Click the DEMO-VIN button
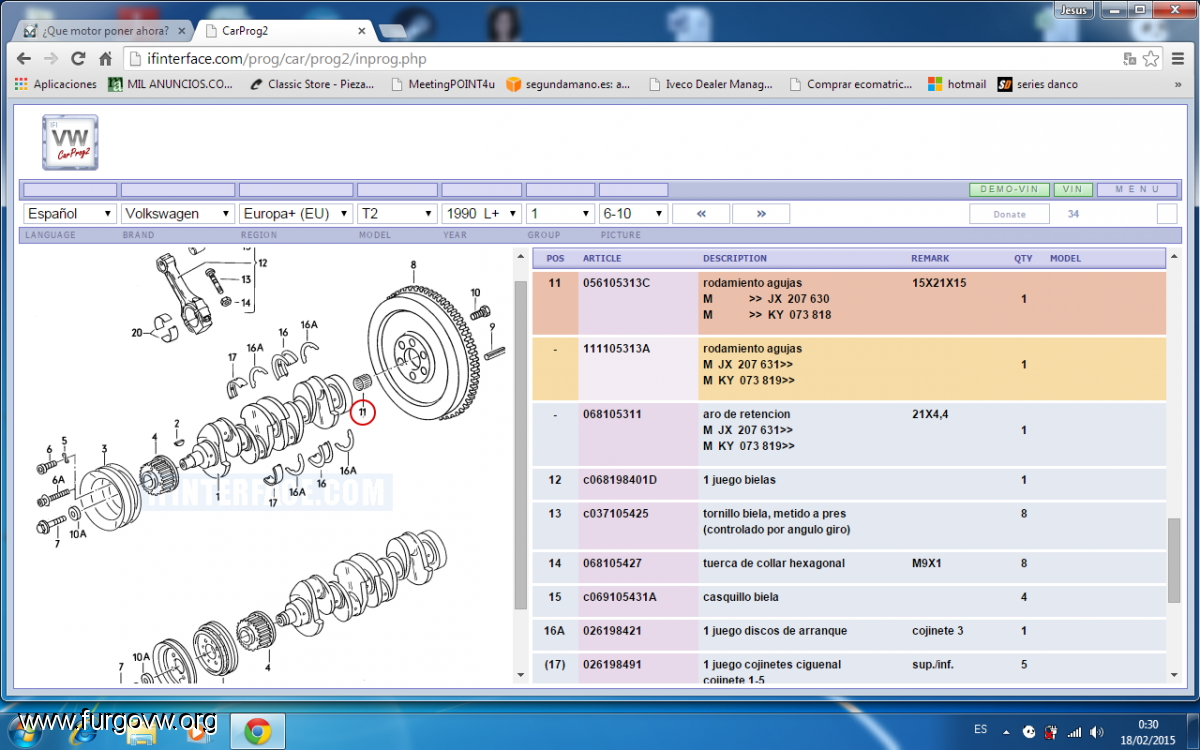 tap(1009, 189)
